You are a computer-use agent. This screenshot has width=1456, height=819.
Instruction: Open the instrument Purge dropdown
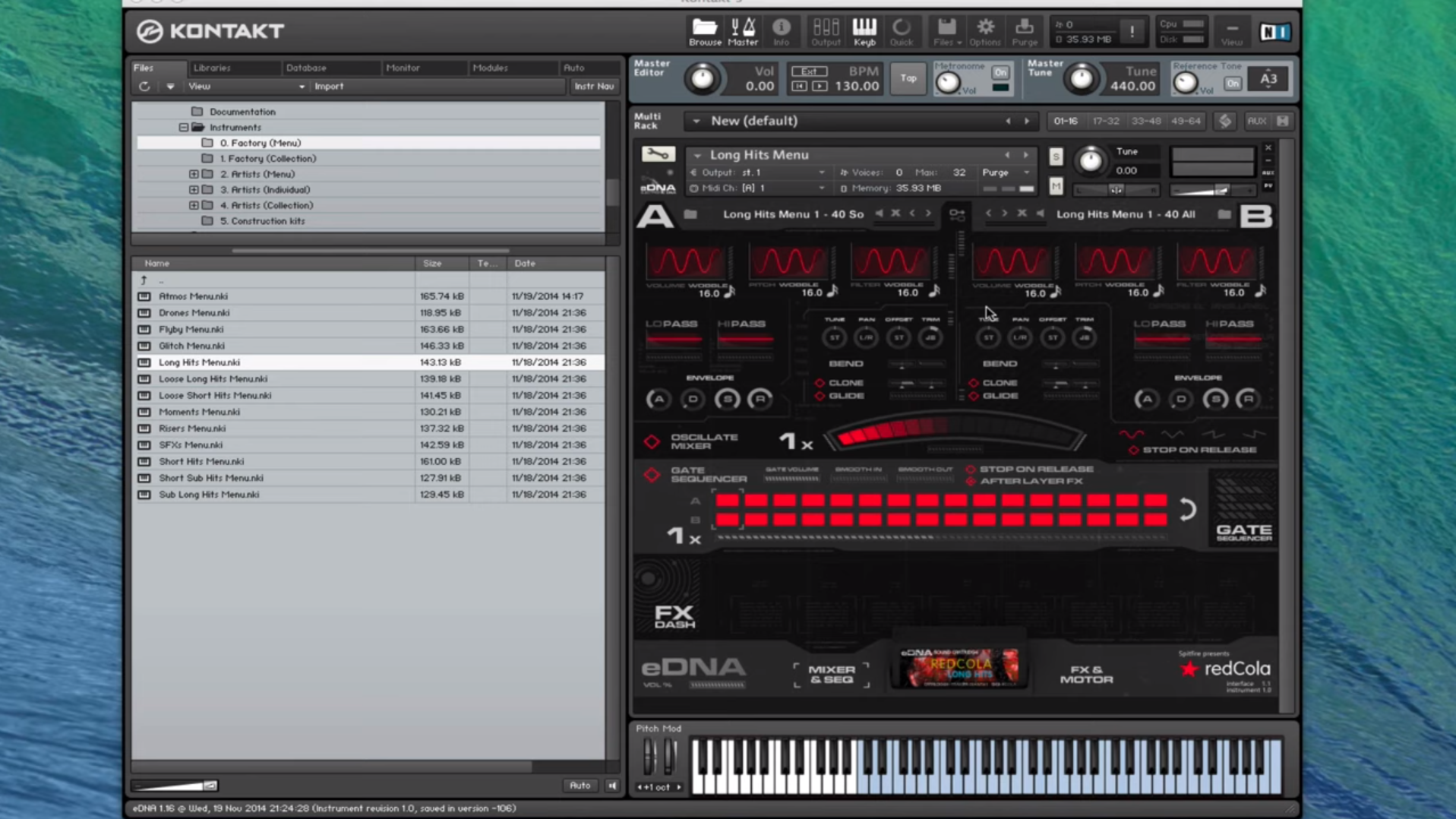(1006, 172)
